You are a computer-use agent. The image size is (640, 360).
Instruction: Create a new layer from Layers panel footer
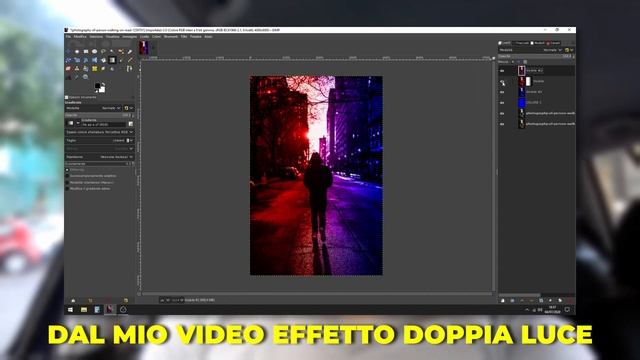point(503,300)
